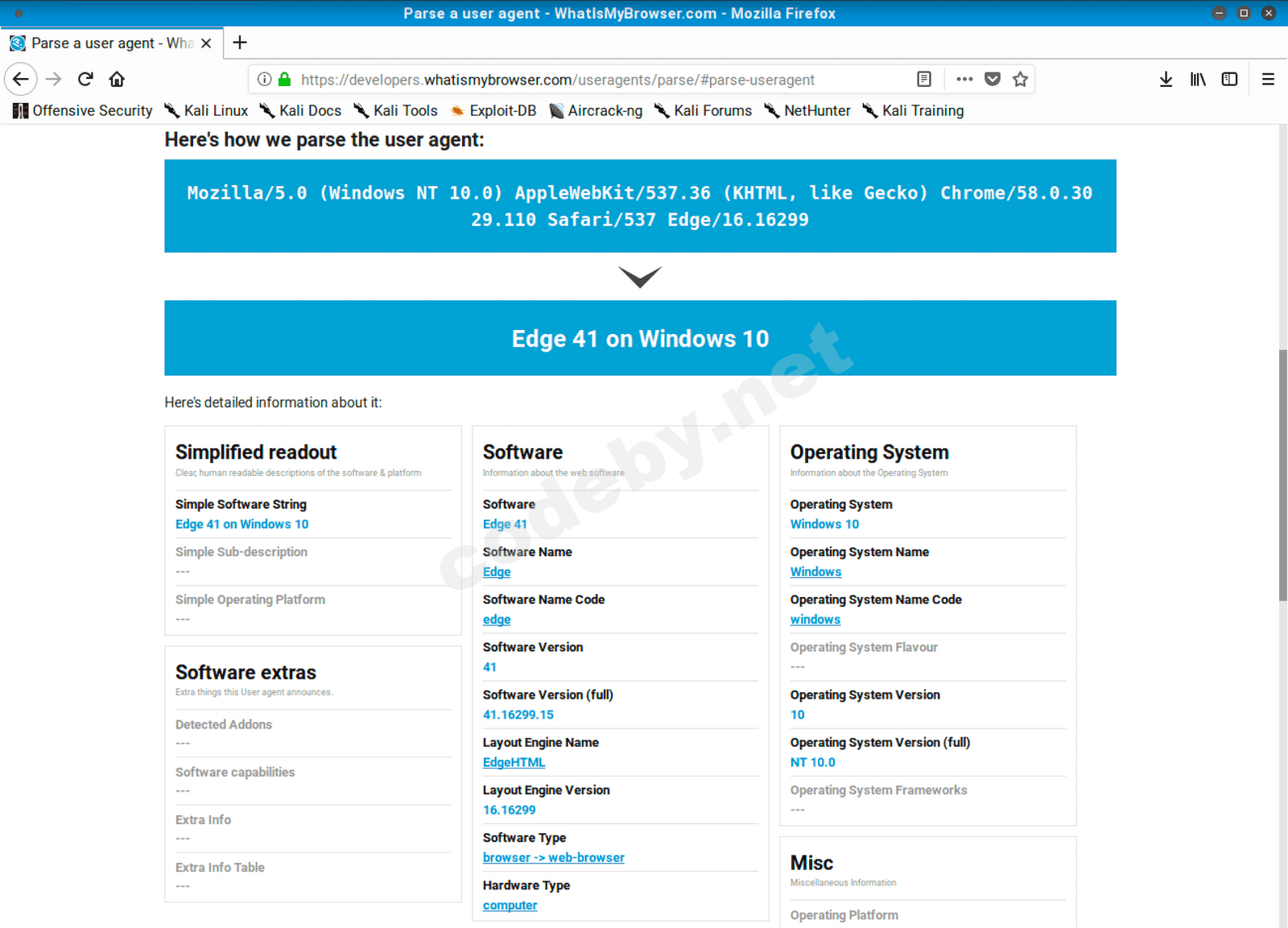Image resolution: width=1288 pixels, height=928 pixels.
Task: Open the Windows operating system name link
Action: (x=815, y=571)
